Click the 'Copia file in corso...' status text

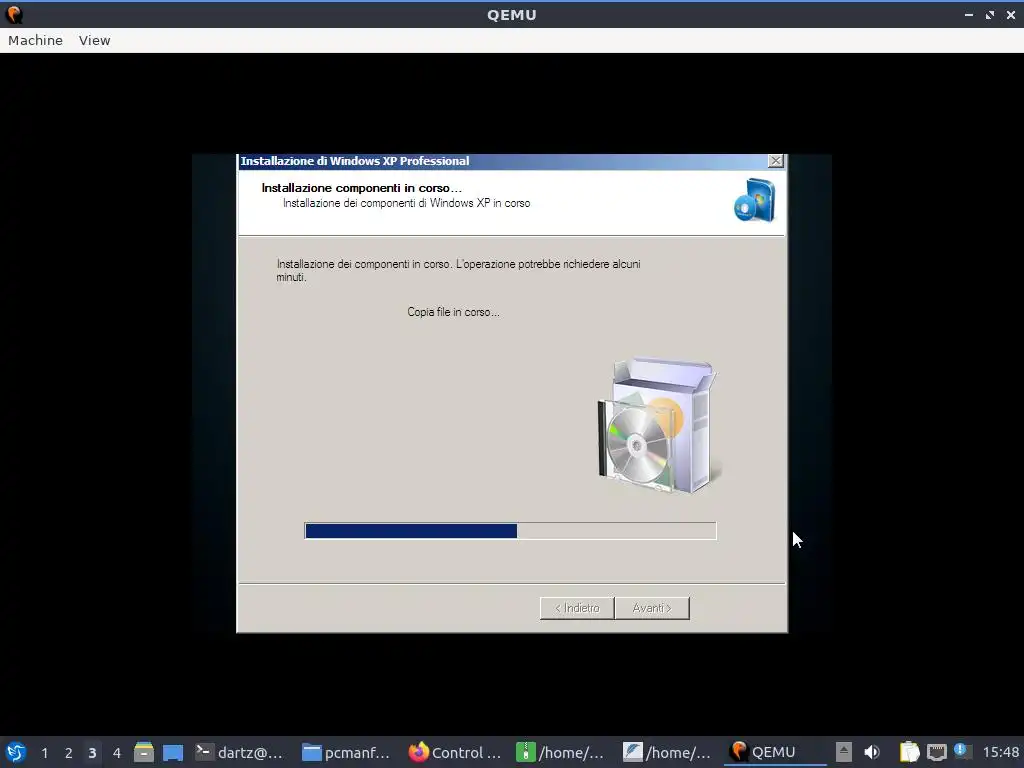point(453,312)
